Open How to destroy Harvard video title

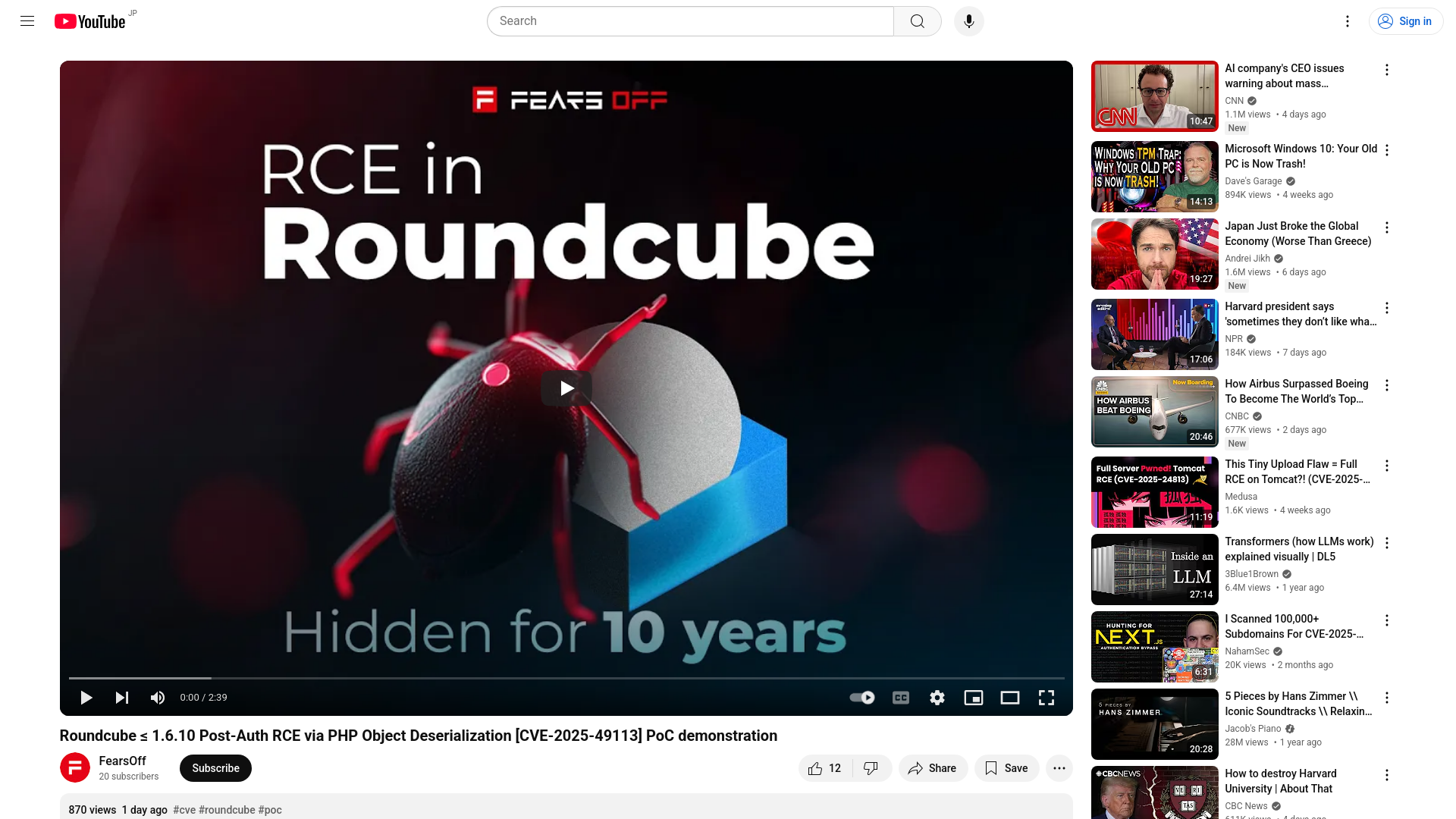click(x=1281, y=781)
